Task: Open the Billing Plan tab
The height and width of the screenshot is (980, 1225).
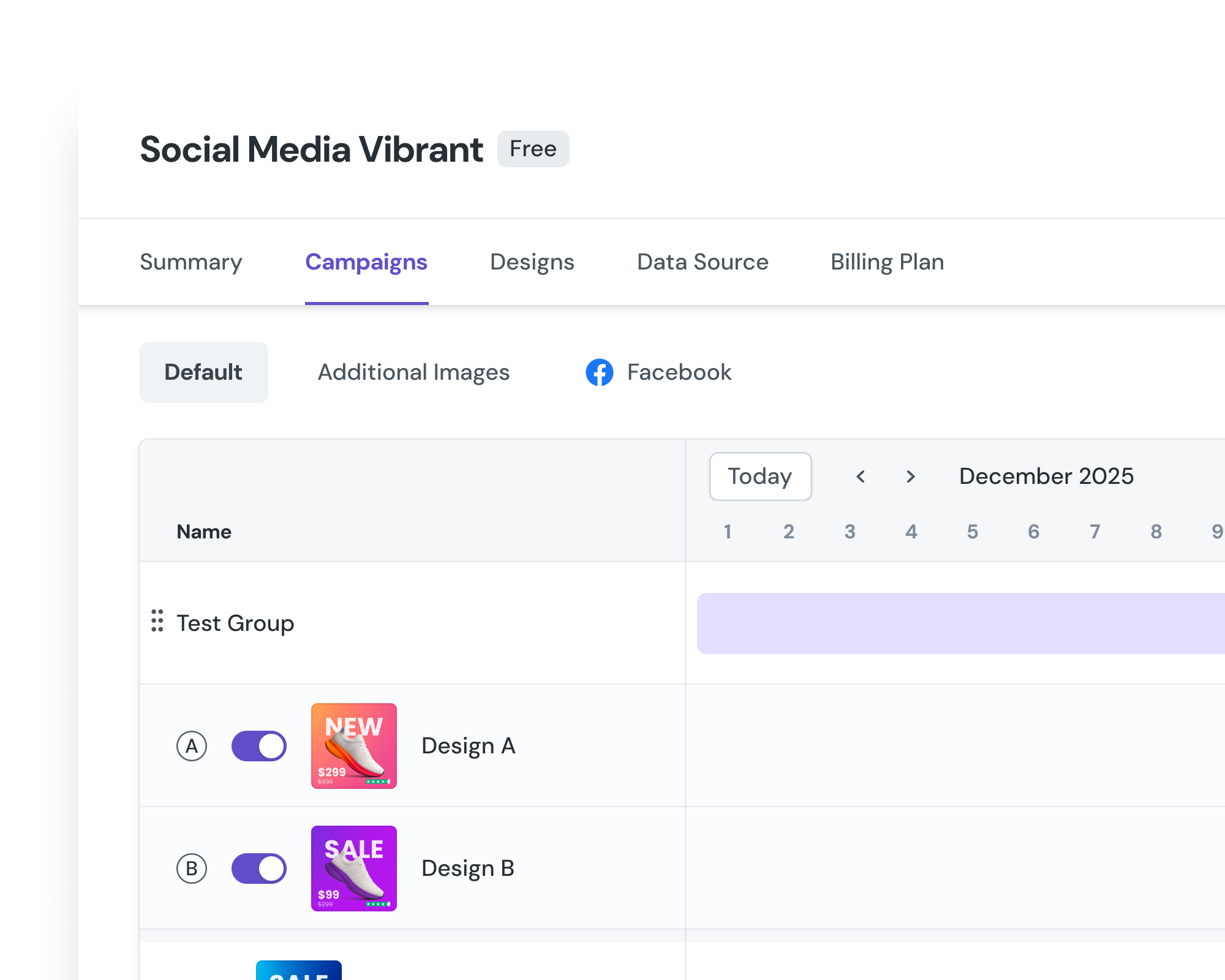Action: coord(887,262)
